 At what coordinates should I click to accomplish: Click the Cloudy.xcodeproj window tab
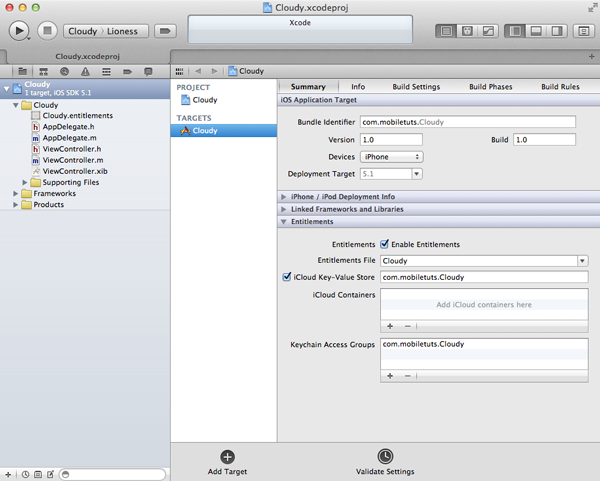(x=87, y=57)
